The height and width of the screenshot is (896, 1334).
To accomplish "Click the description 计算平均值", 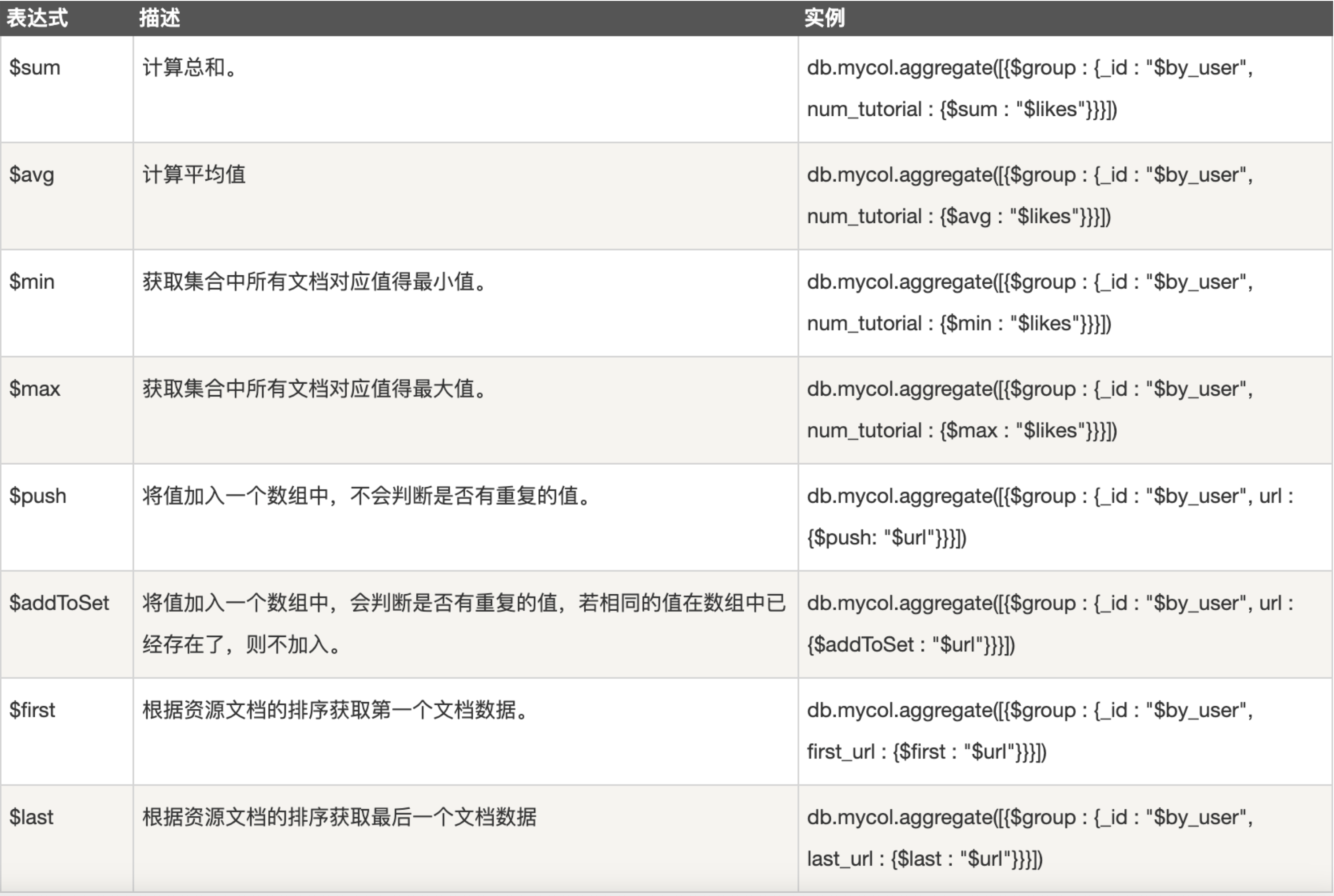I will pyautogui.click(x=194, y=175).
